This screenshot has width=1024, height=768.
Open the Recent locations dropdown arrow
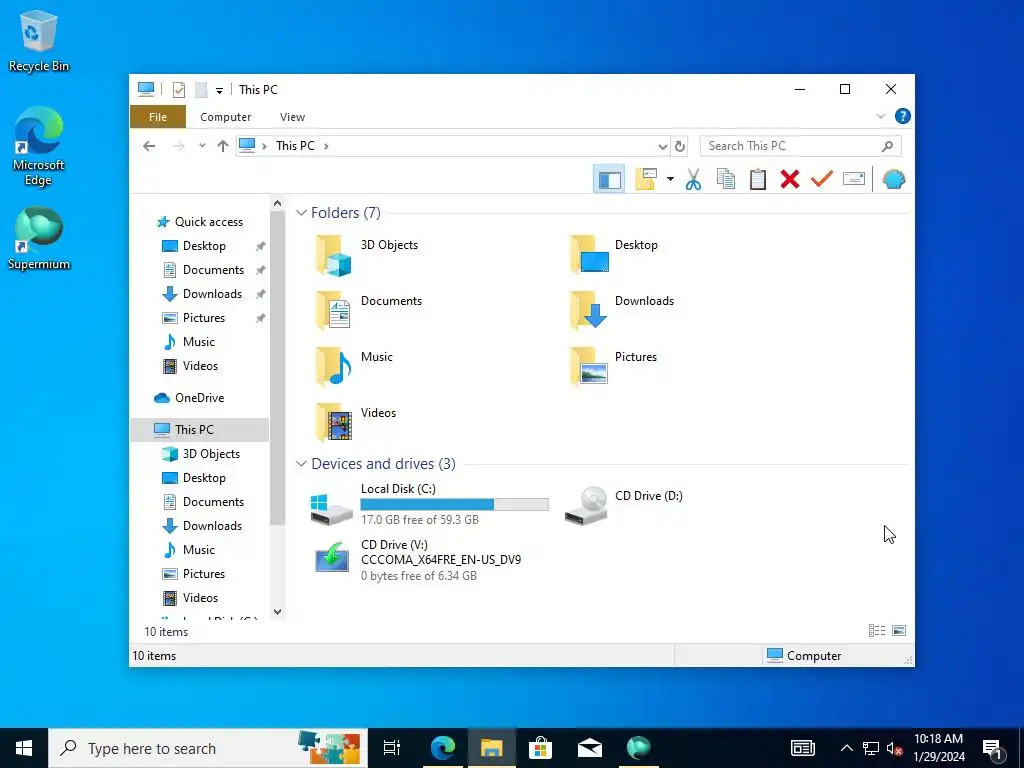tap(202, 146)
